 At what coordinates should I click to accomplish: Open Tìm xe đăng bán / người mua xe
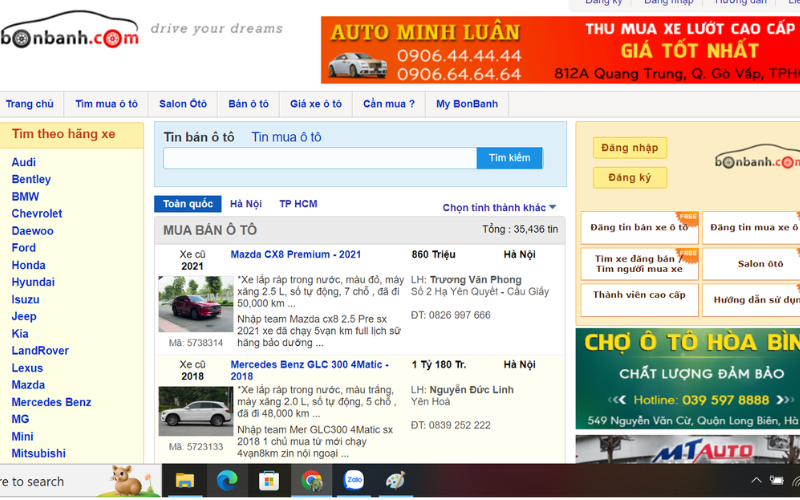pos(639,264)
